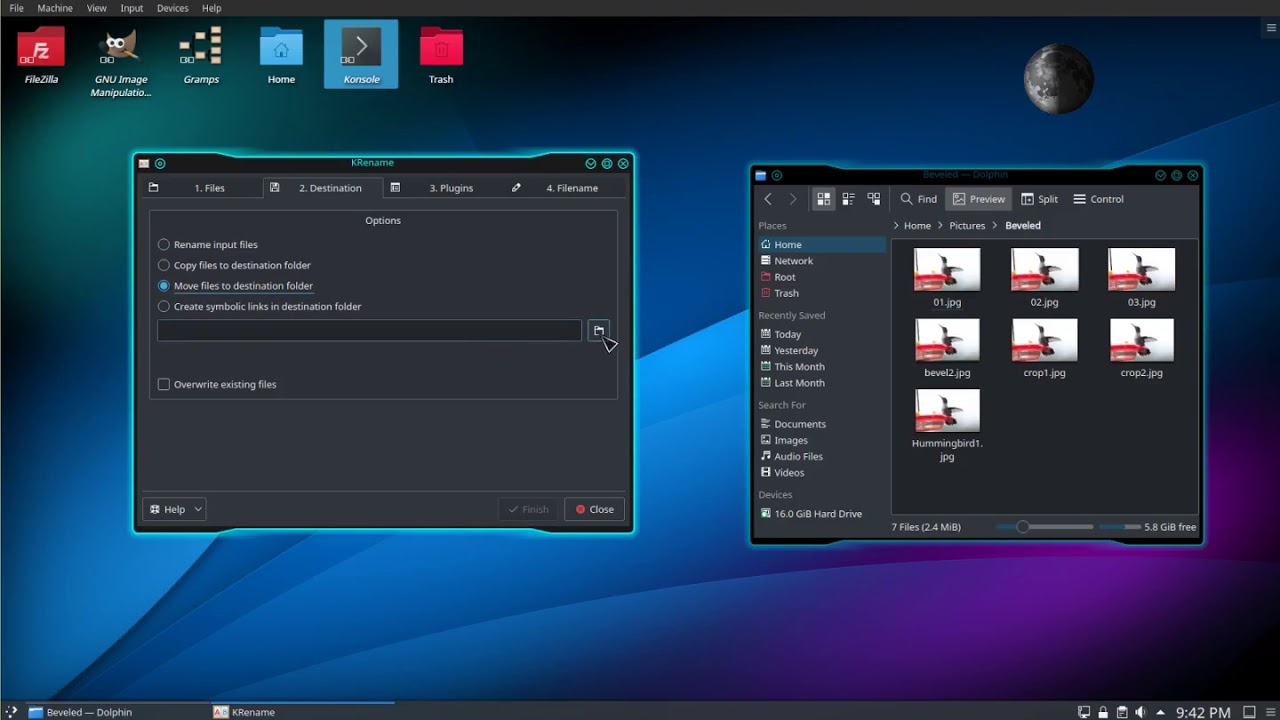Switch Dolphin to compact view mode
1280x720 pixels.
pos(848,199)
